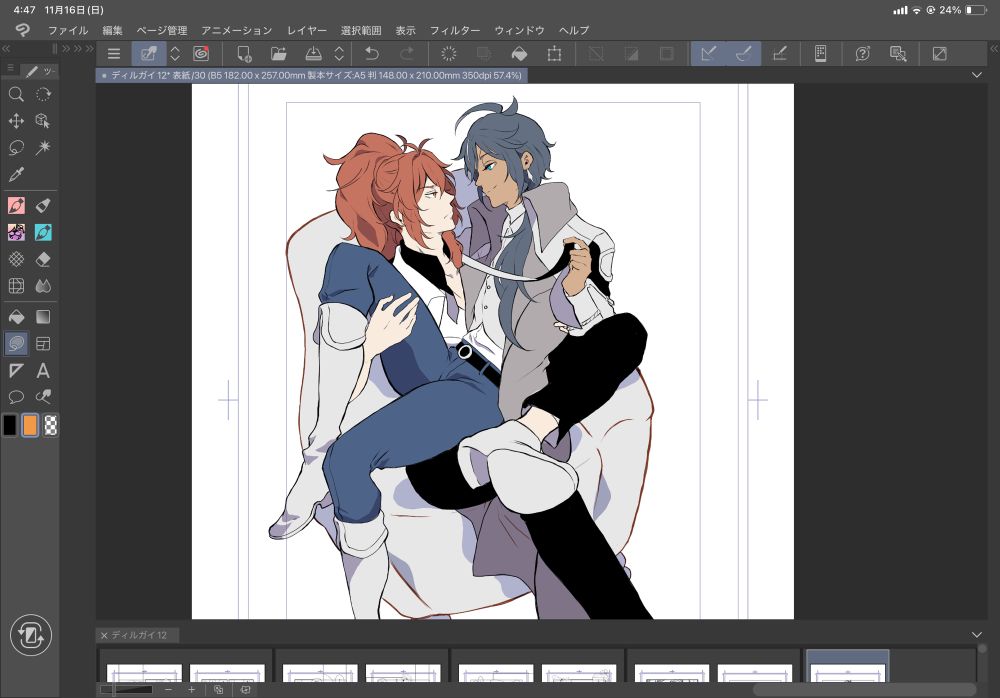The height and width of the screenshot is (698, 1000).
Task: Choose the Eraser tool
Action: 43,260
